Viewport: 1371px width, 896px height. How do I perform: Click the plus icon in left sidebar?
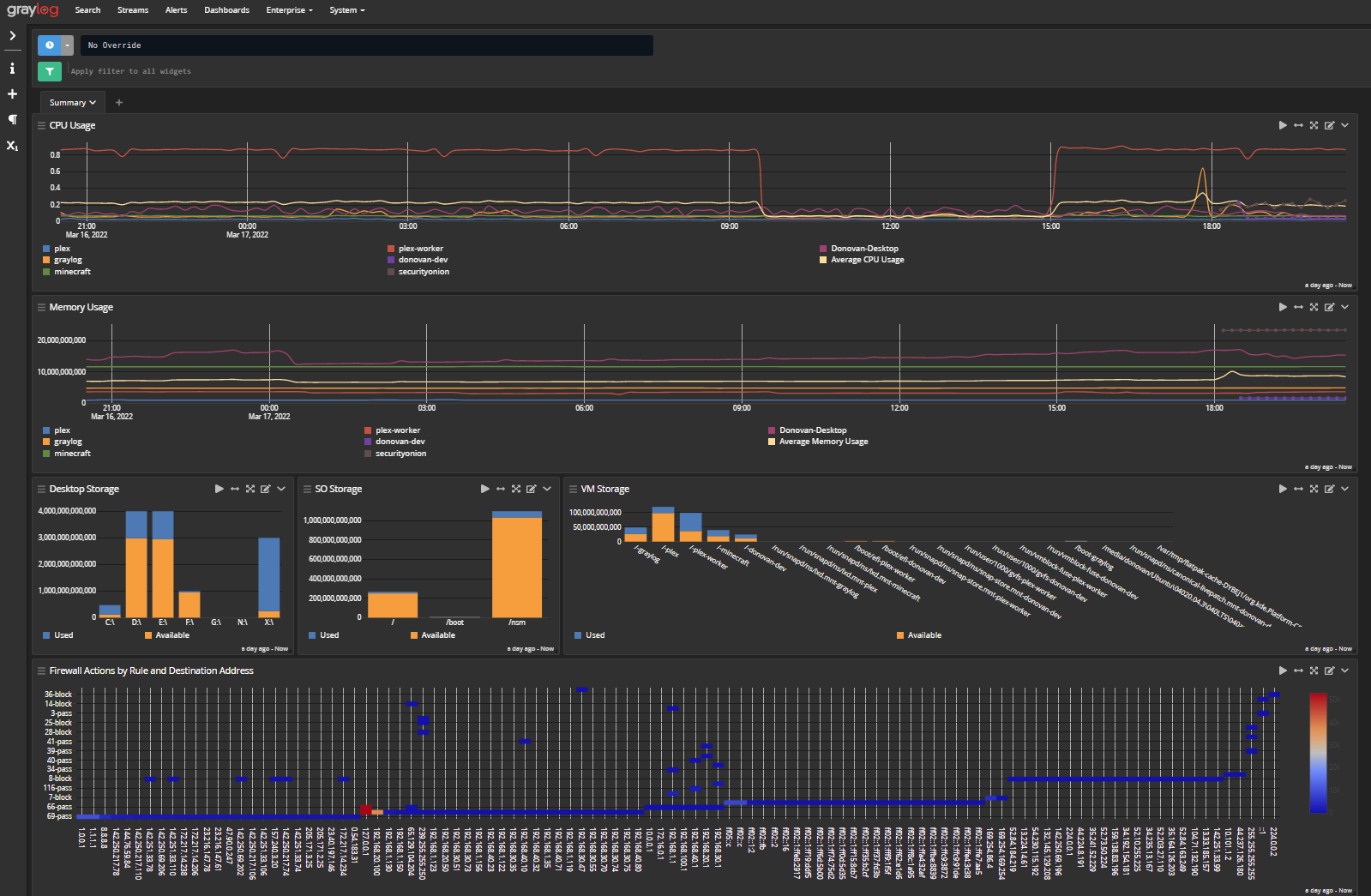[x=12, y=94]
